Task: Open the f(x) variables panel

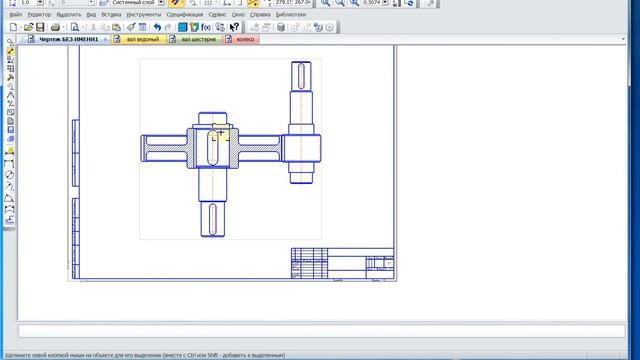Action: click(206, 27)
